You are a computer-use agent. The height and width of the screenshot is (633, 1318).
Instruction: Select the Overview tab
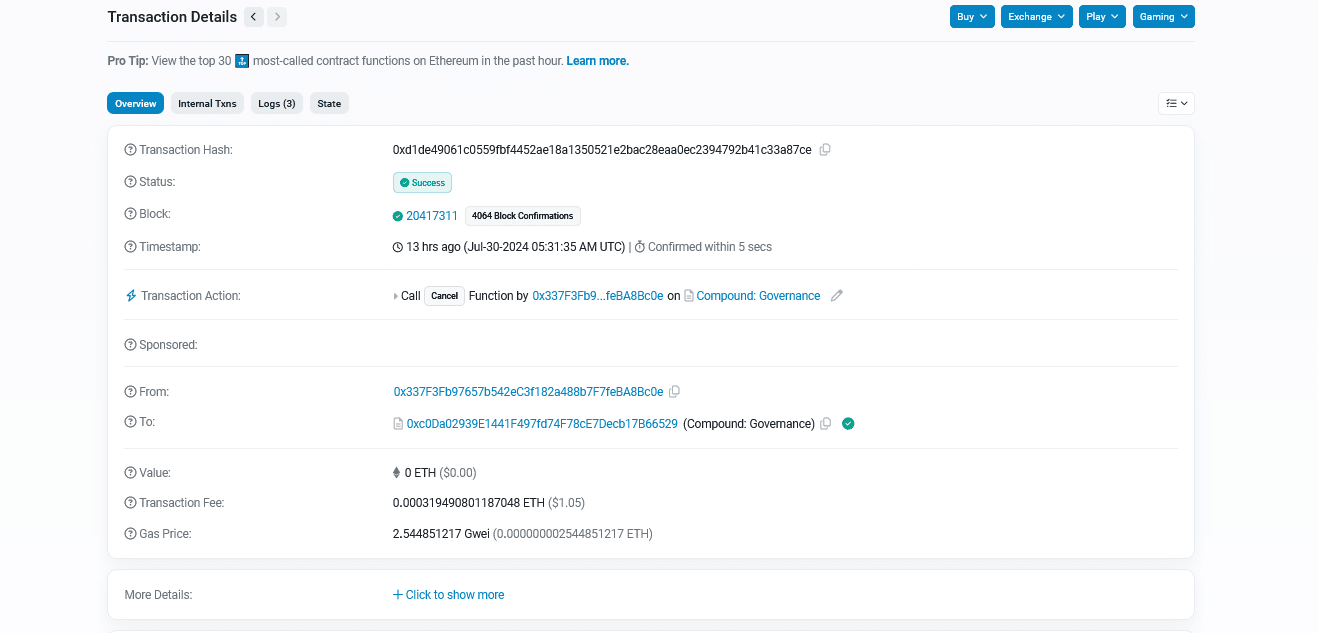pyautogui.click(x=135, y=103)
